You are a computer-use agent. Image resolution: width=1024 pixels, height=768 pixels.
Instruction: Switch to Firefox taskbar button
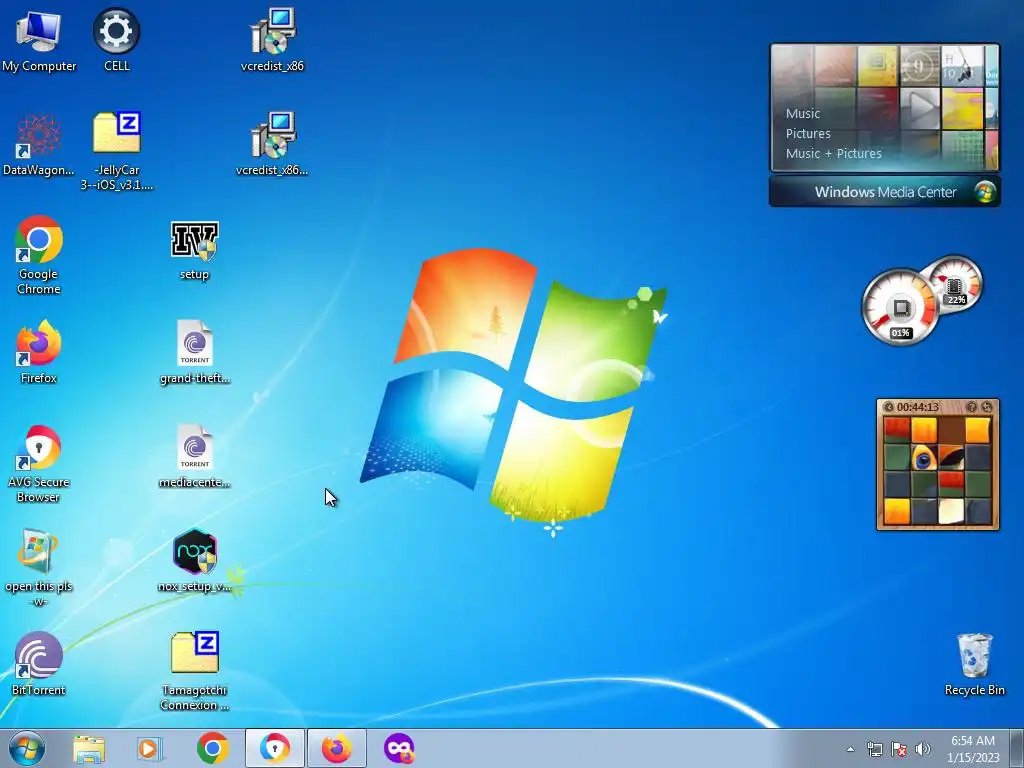coord(336,748)
